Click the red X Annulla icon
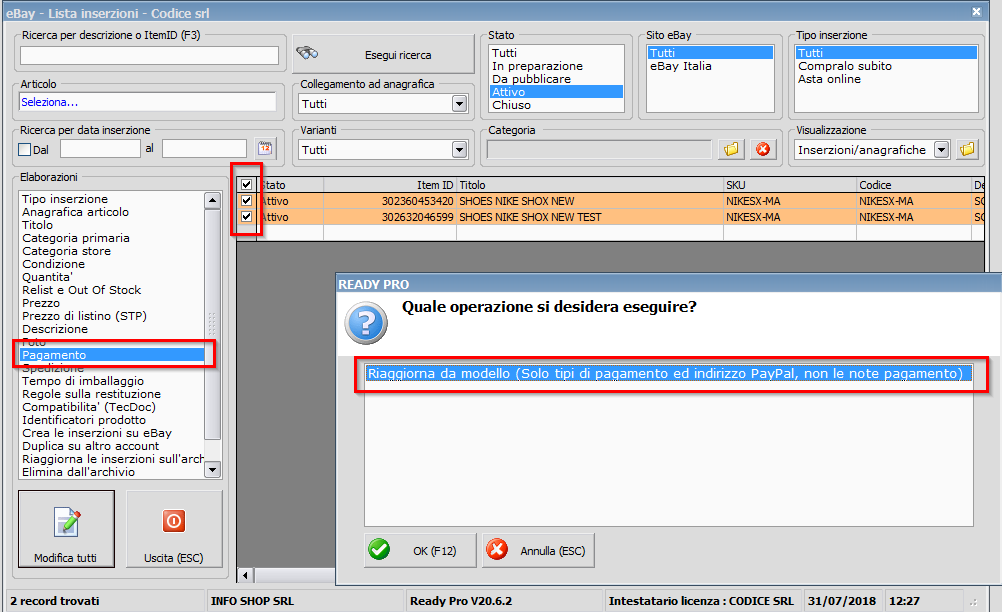 click(497, 549)
